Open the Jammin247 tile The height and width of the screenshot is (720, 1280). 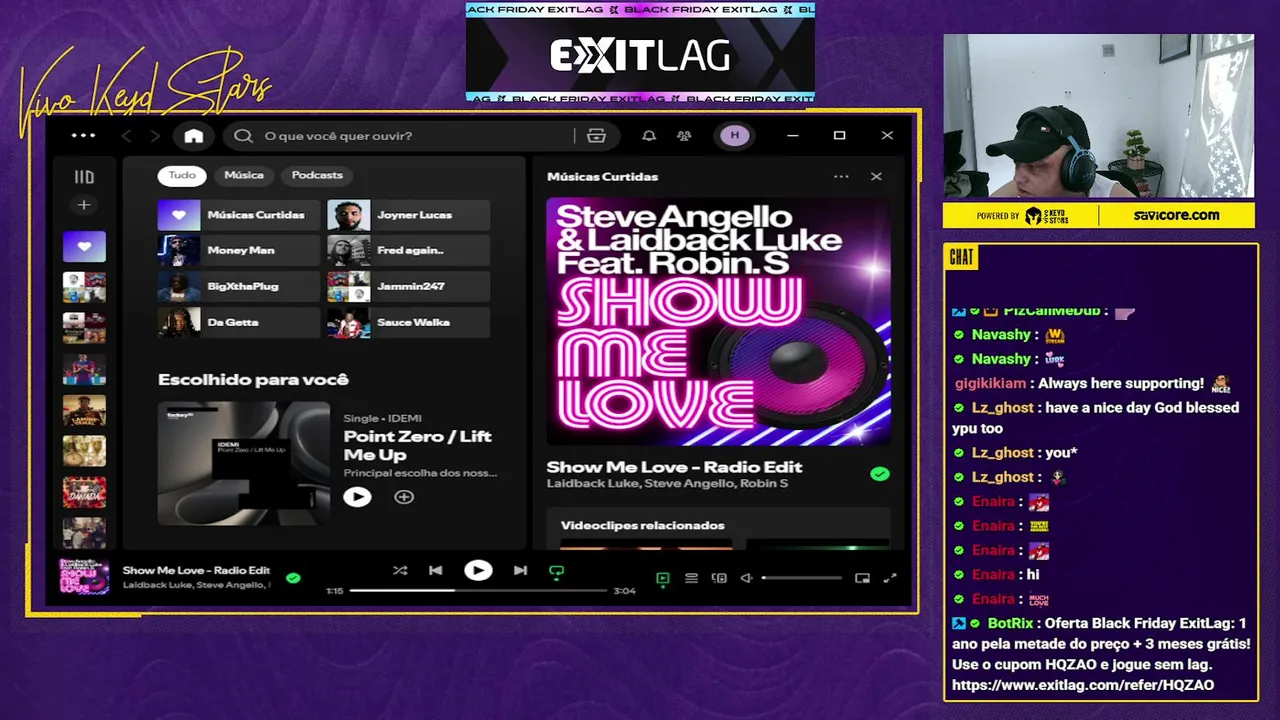[408, 287]
